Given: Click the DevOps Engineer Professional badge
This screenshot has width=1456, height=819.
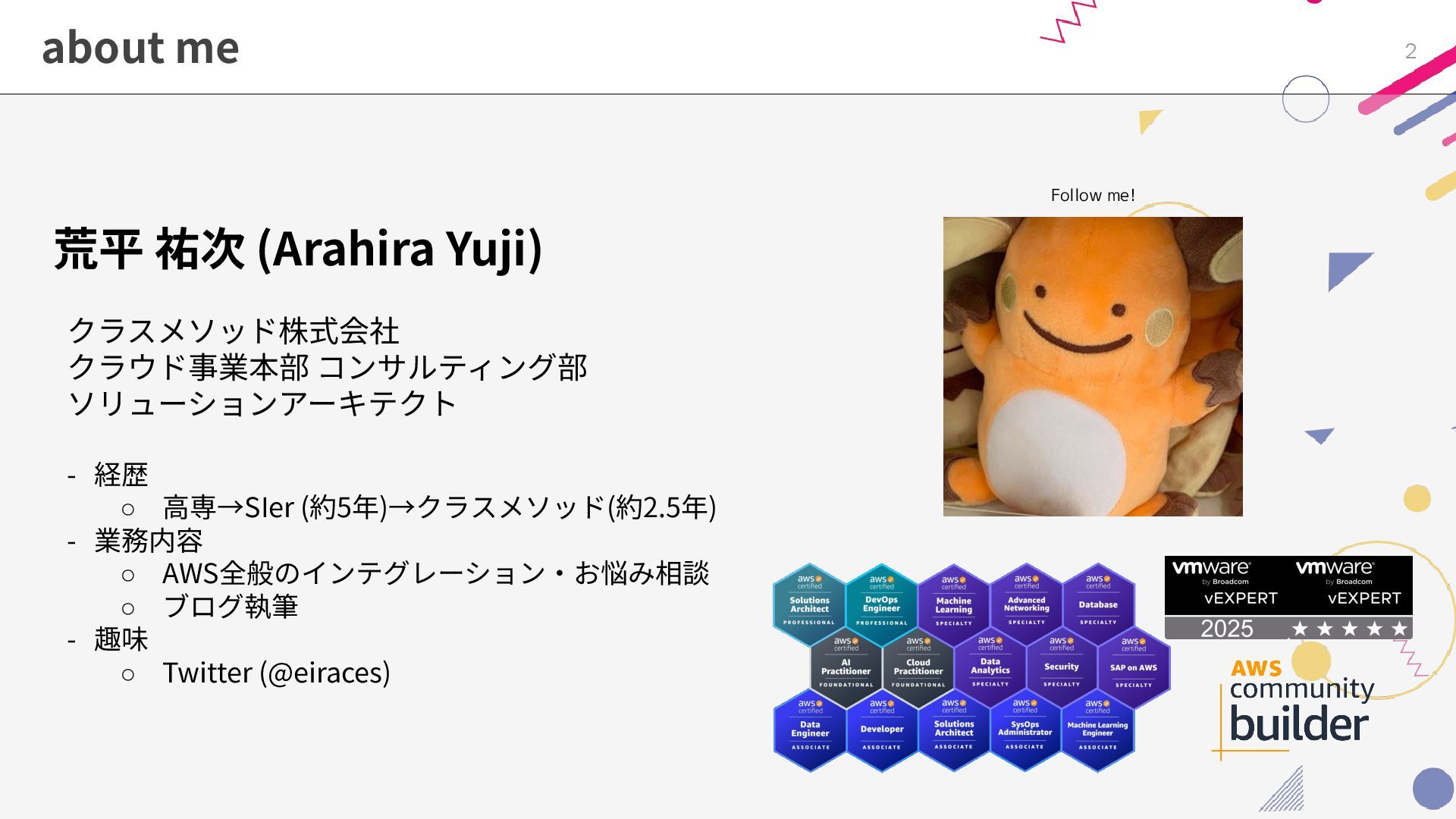Looking at the screenshot, I should (x=881, y=604).
